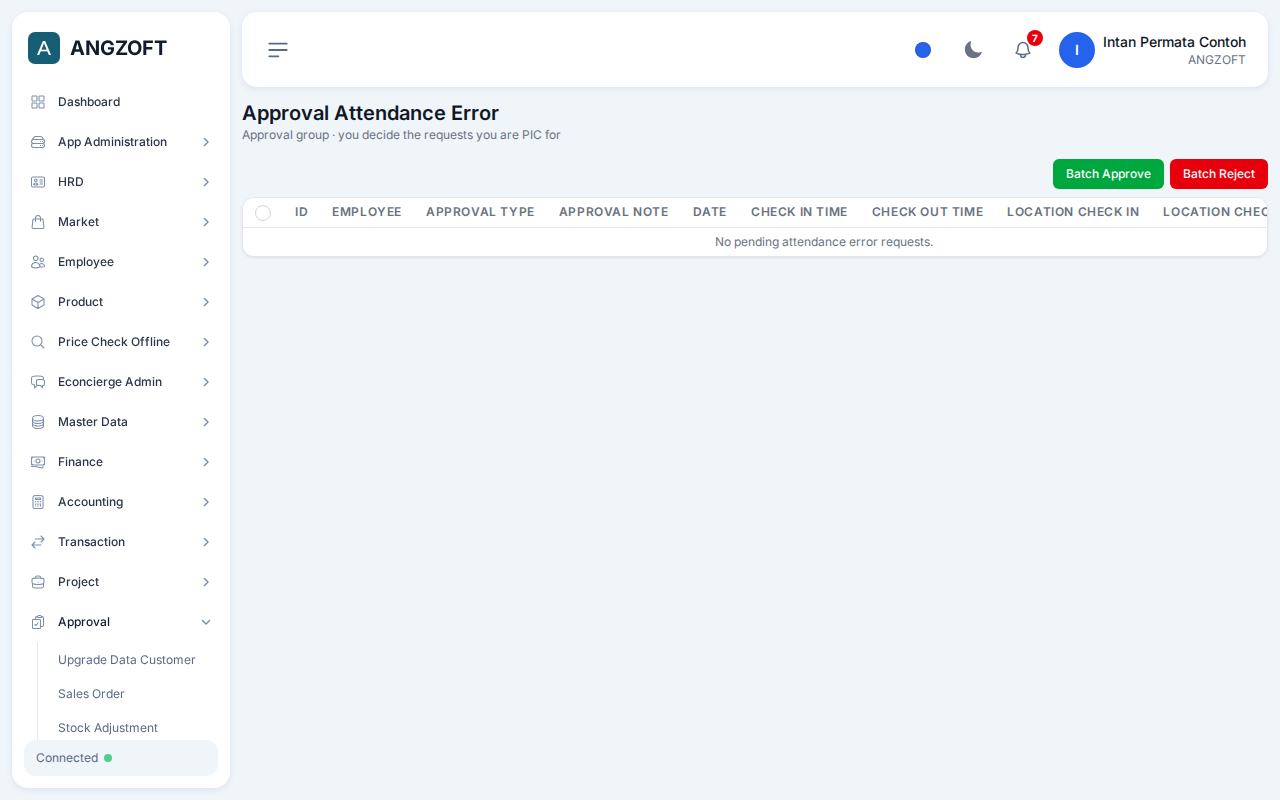Click the Approval clipboard icon
Image resolution: width=1280 pixels, height=800 pixels.
(x=38, y=622)
